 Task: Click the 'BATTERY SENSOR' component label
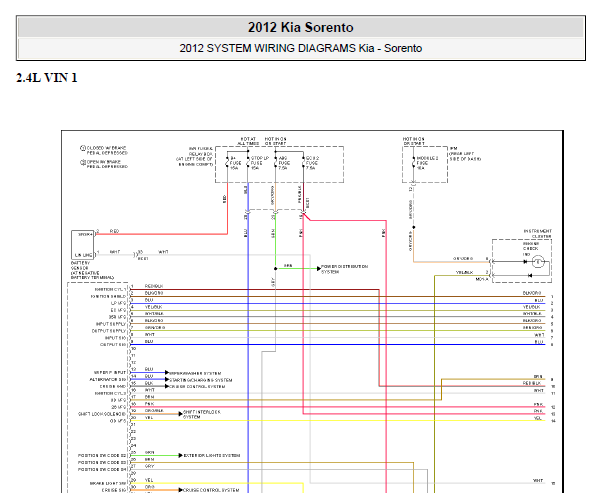pos(92,270)
